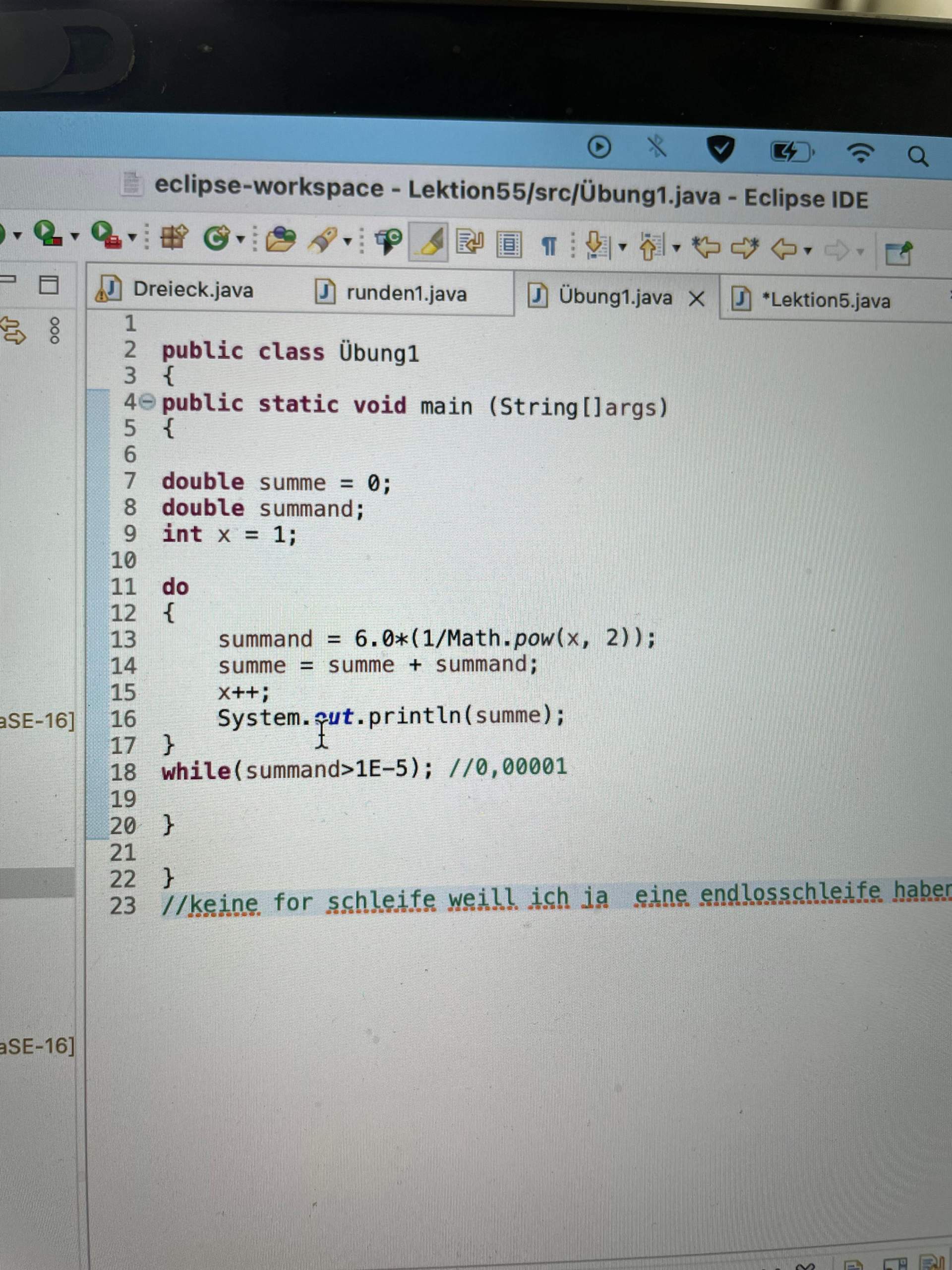This screenshot has width=952, height=1270.
Task: Click the External Tools run icon
Action: point(106,235)
